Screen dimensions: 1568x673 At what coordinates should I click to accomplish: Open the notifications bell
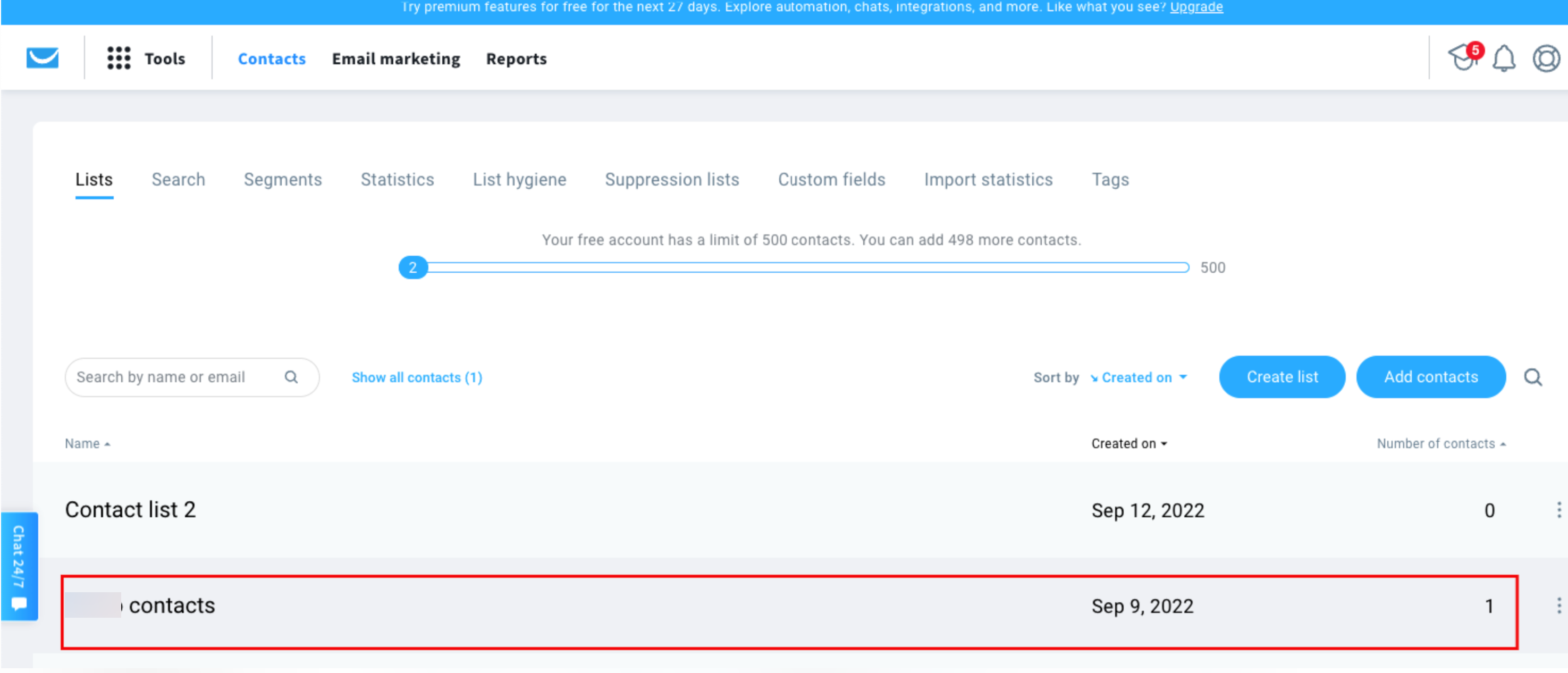[1504, 58]
